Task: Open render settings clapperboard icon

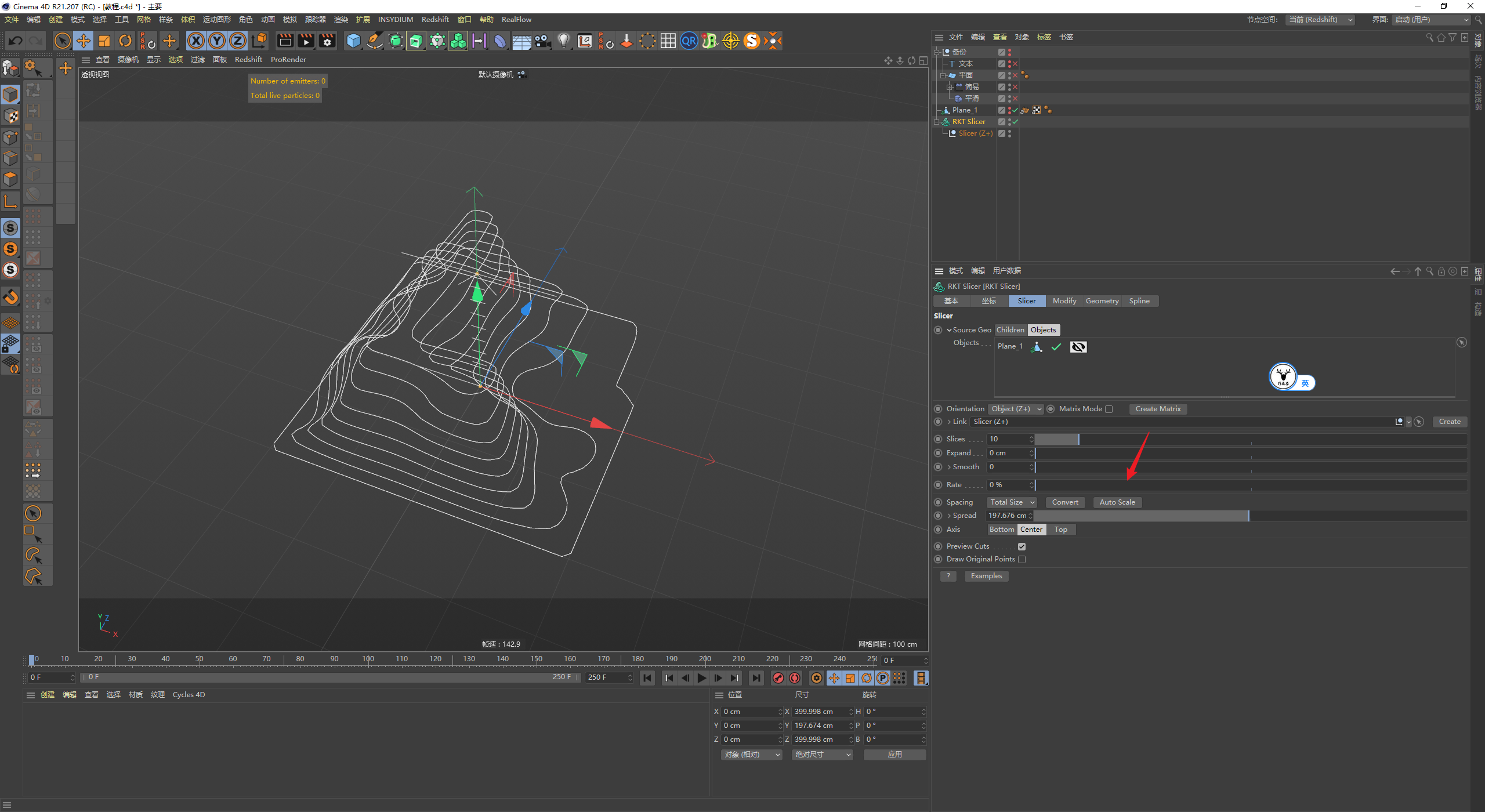Action: 327,41
